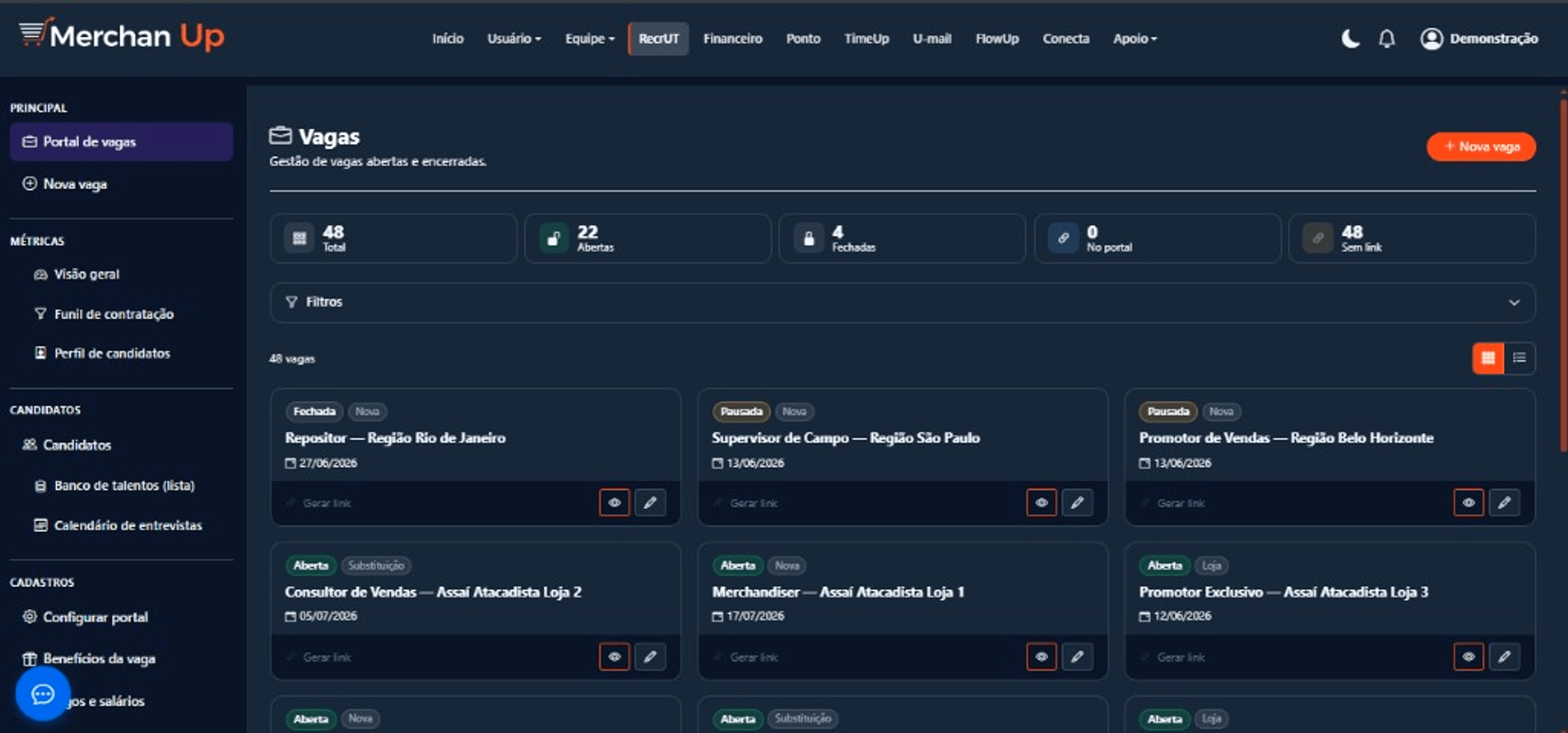Click the Substituição badge on Consultor de Vendas

click(x=376, y=566)
